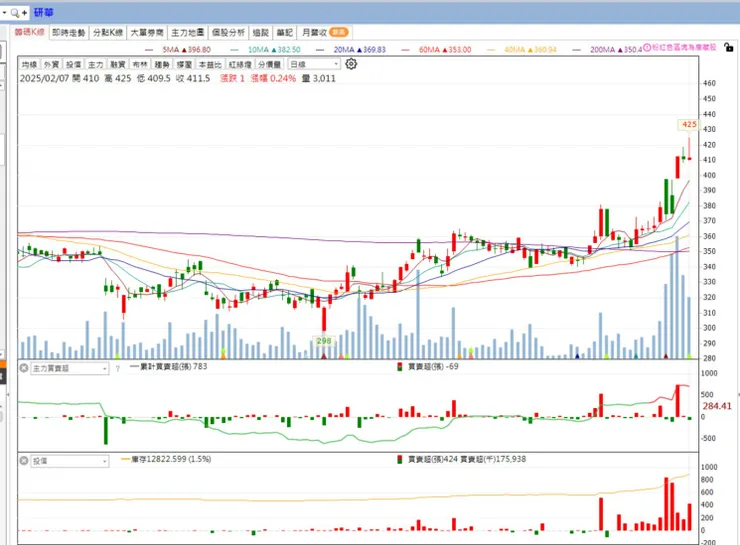Click the 研華 stock name title
Image resolution: width=740 pixels, height=545 pixels.
point(43,13)
